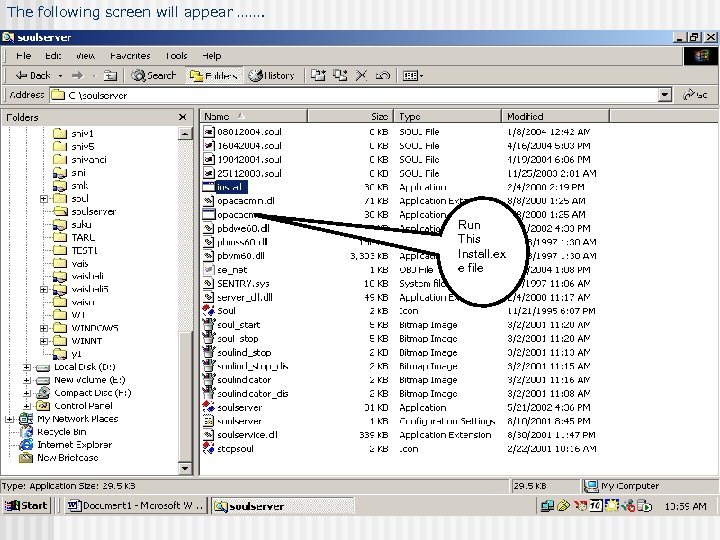Click the Forward arrow button

[x=78, y=75]
